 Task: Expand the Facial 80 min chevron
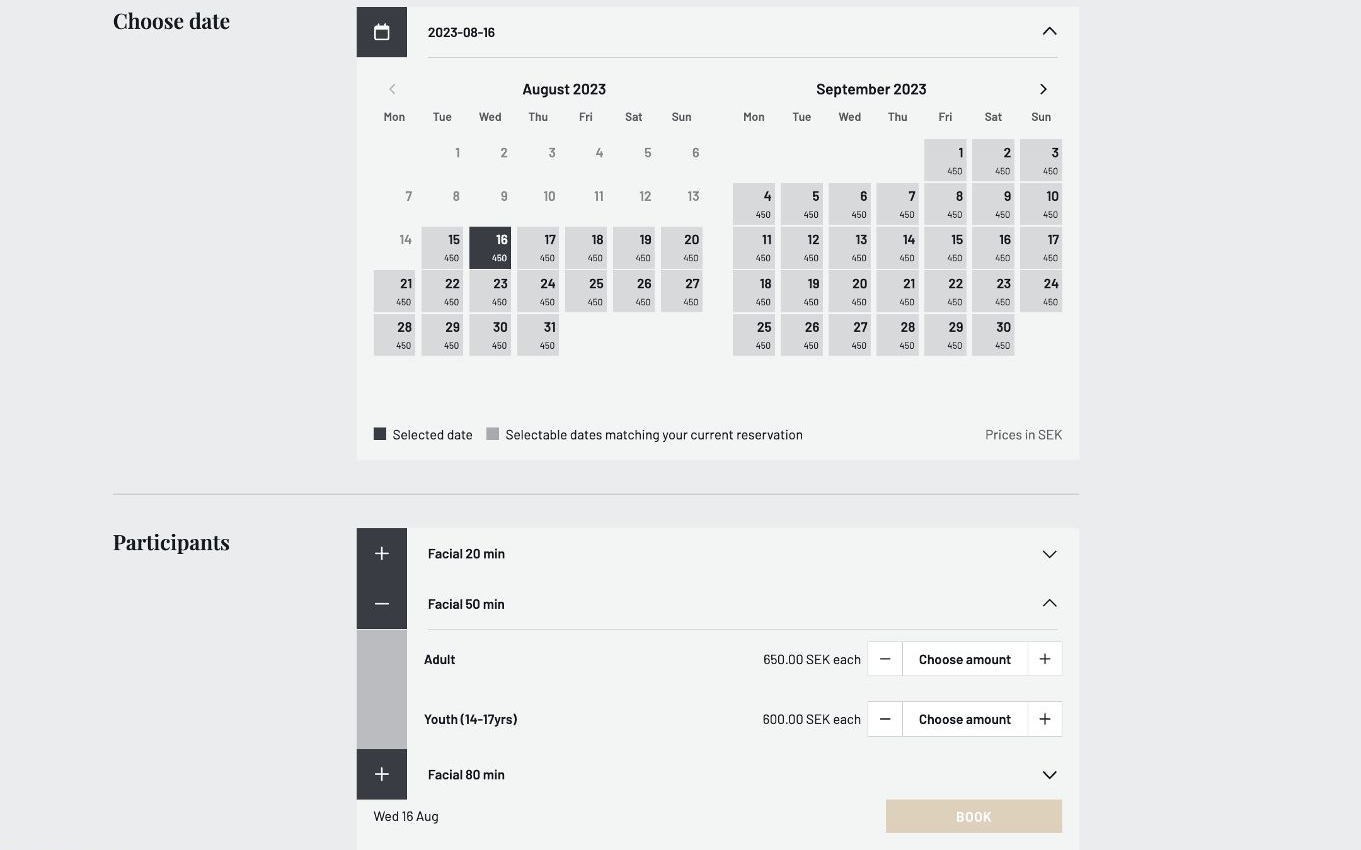(x=1049, y=775)
